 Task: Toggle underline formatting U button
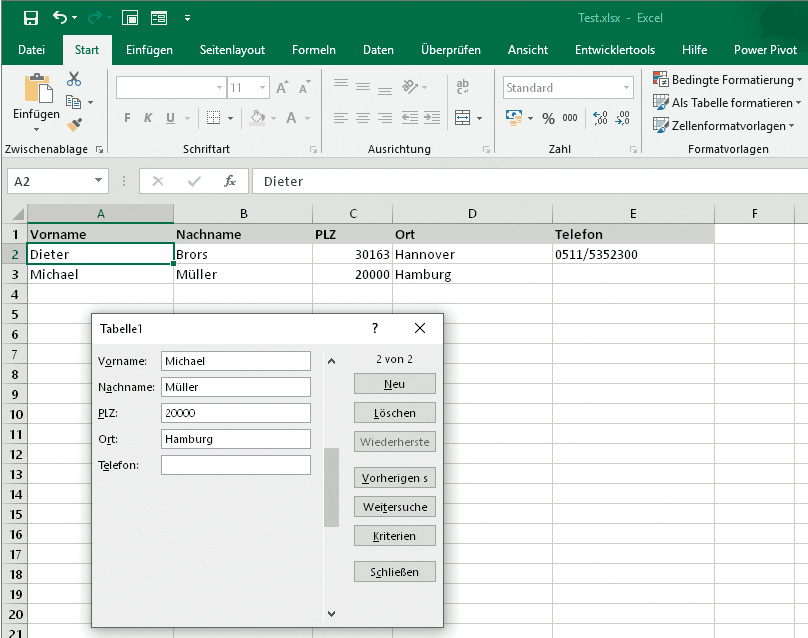[x=170, y=118]
